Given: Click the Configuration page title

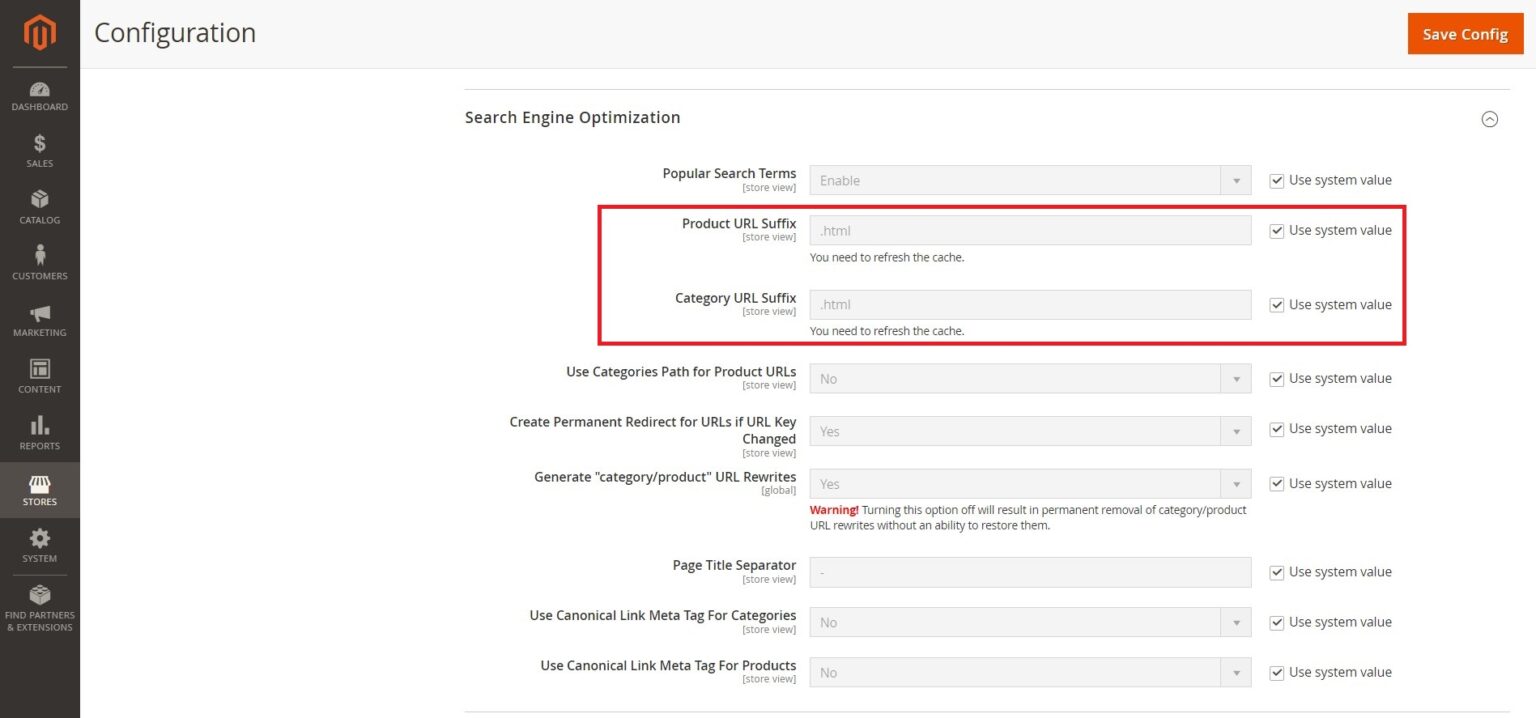Looking at the screenshot, I should tap(175, 33).
